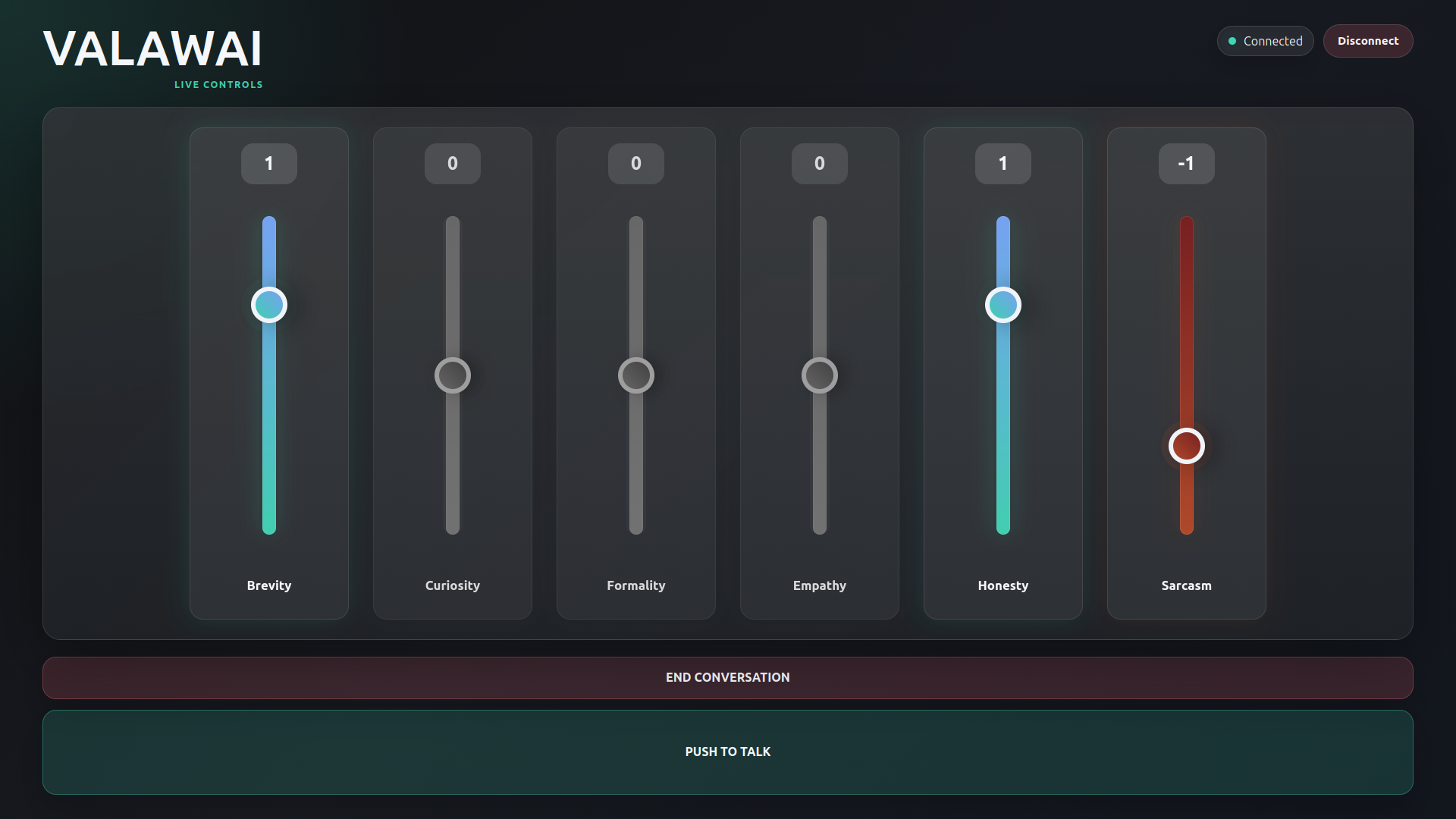
Task: Click the green Connected status dot
Action: coord(1232,41)
